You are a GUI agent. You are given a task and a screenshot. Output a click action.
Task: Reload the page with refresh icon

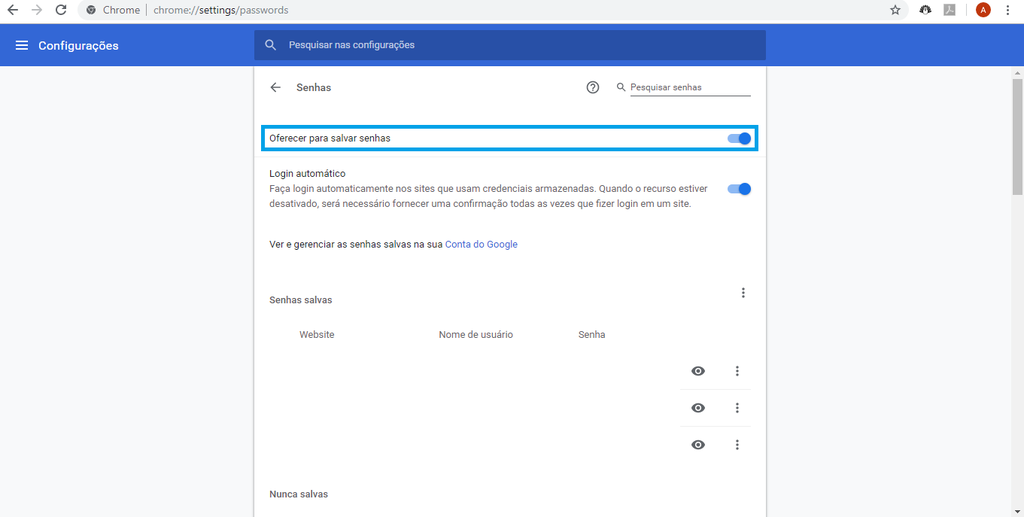pyautogui.click(x=61, y=10)
